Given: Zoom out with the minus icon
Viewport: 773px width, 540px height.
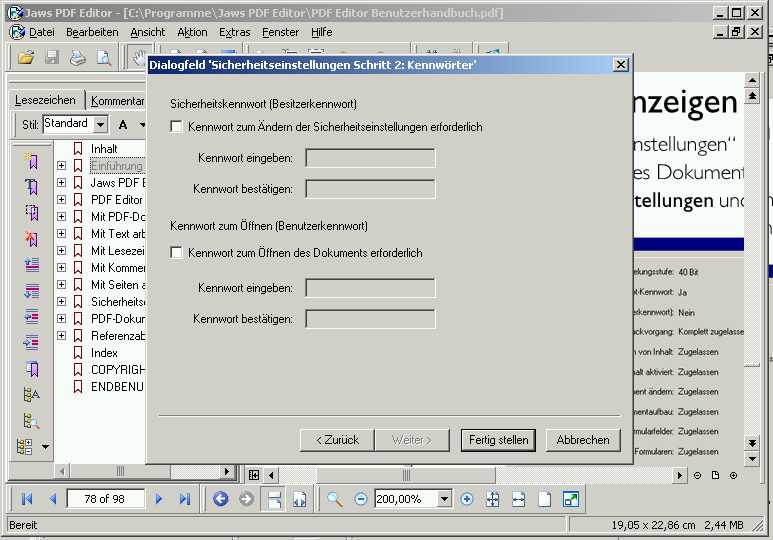Looking at the screenshot, I should (361, 499).
